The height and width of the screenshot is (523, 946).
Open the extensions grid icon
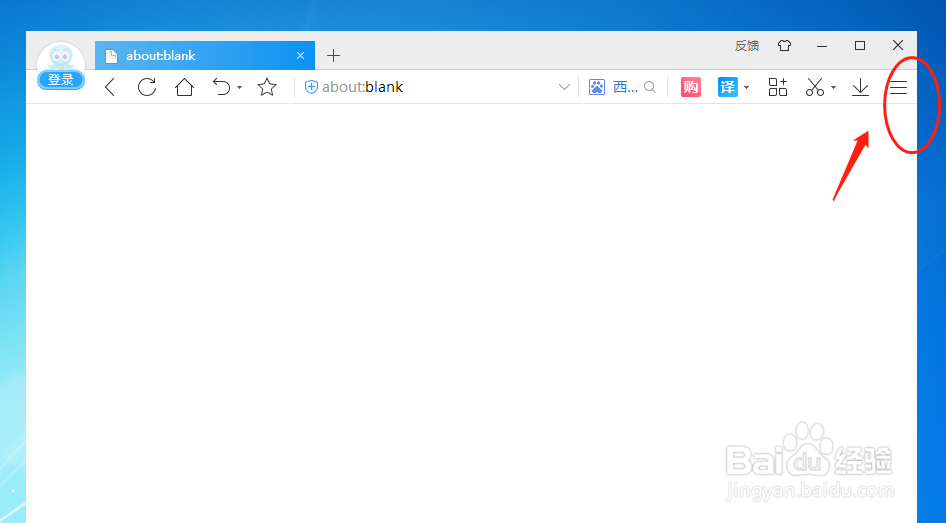(x=778, y=87)
